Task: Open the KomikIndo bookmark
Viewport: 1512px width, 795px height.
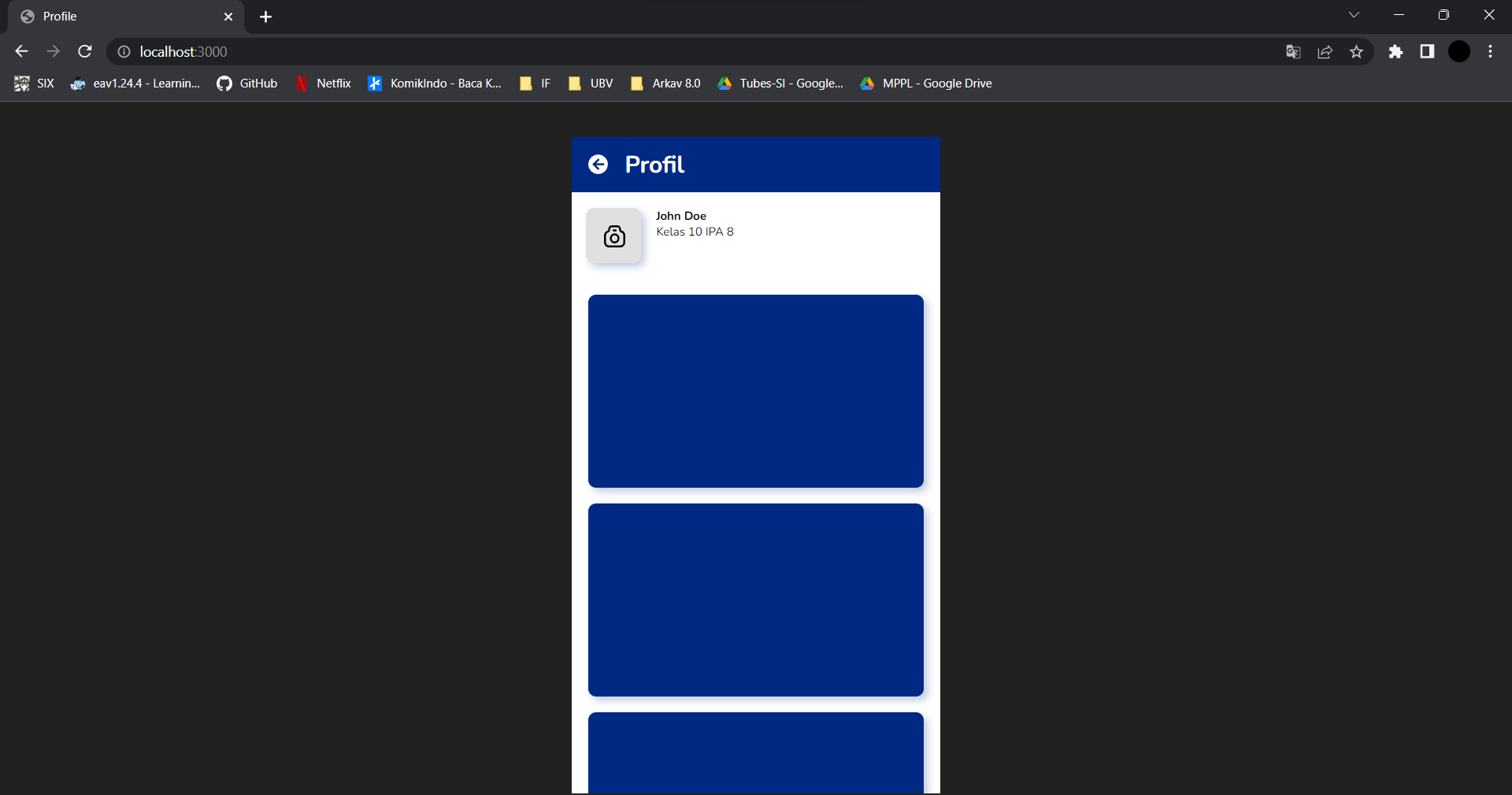Action: point(435,84)
